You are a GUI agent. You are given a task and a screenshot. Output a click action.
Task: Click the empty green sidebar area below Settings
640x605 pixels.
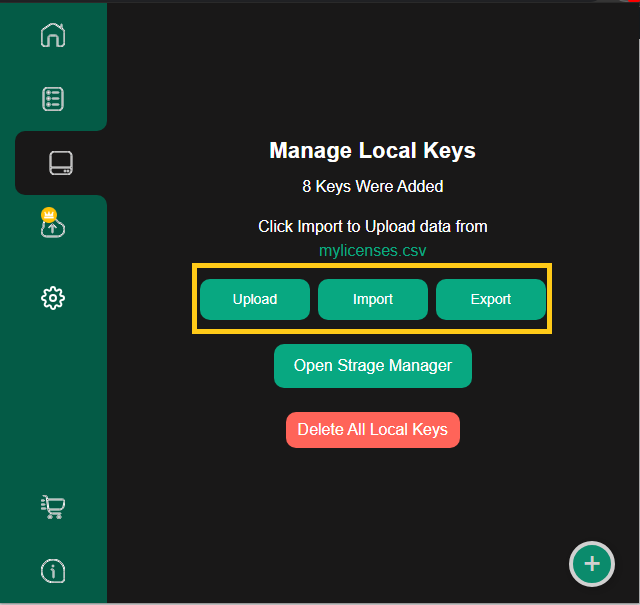(x=53, y=400)
